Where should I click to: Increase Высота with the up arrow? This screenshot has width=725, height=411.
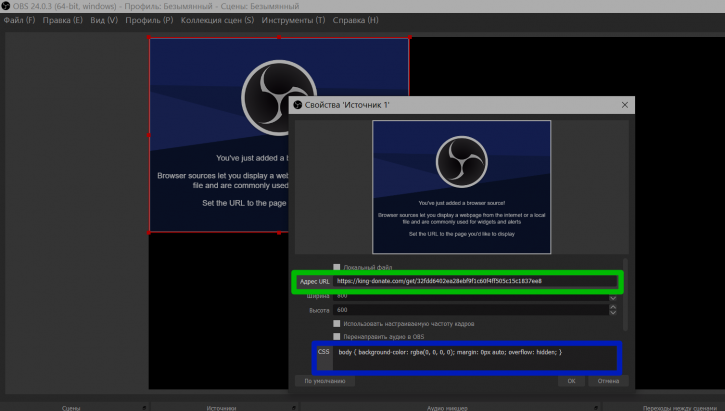(x=613, y=307)
